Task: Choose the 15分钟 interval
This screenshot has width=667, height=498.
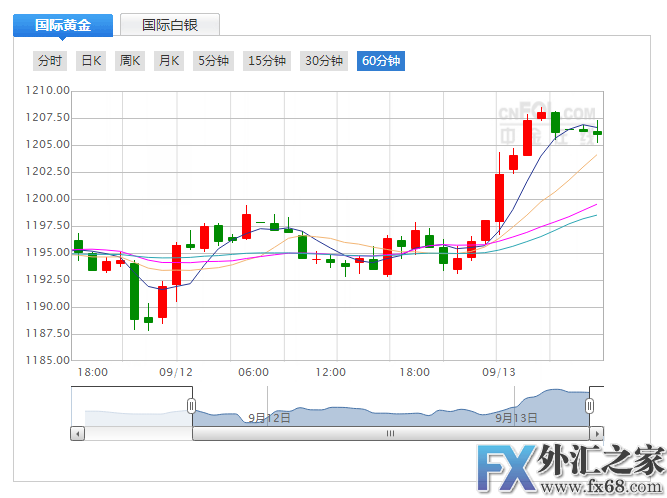Action: coord(267,61)
